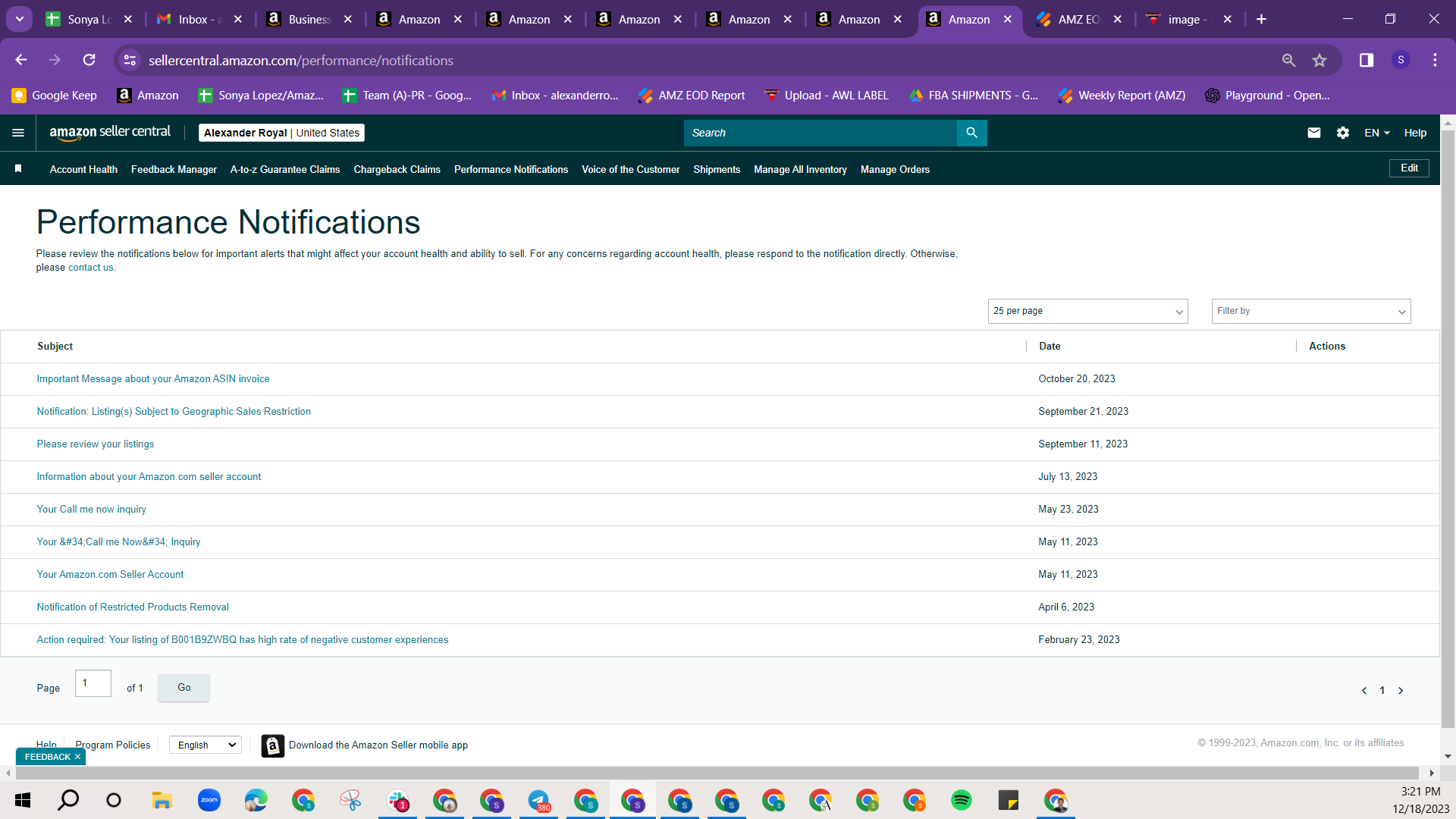The width and height of the screenshot is (1456, 819).
Task: Open the Filter by dropdown
Action: (1310, 311)
